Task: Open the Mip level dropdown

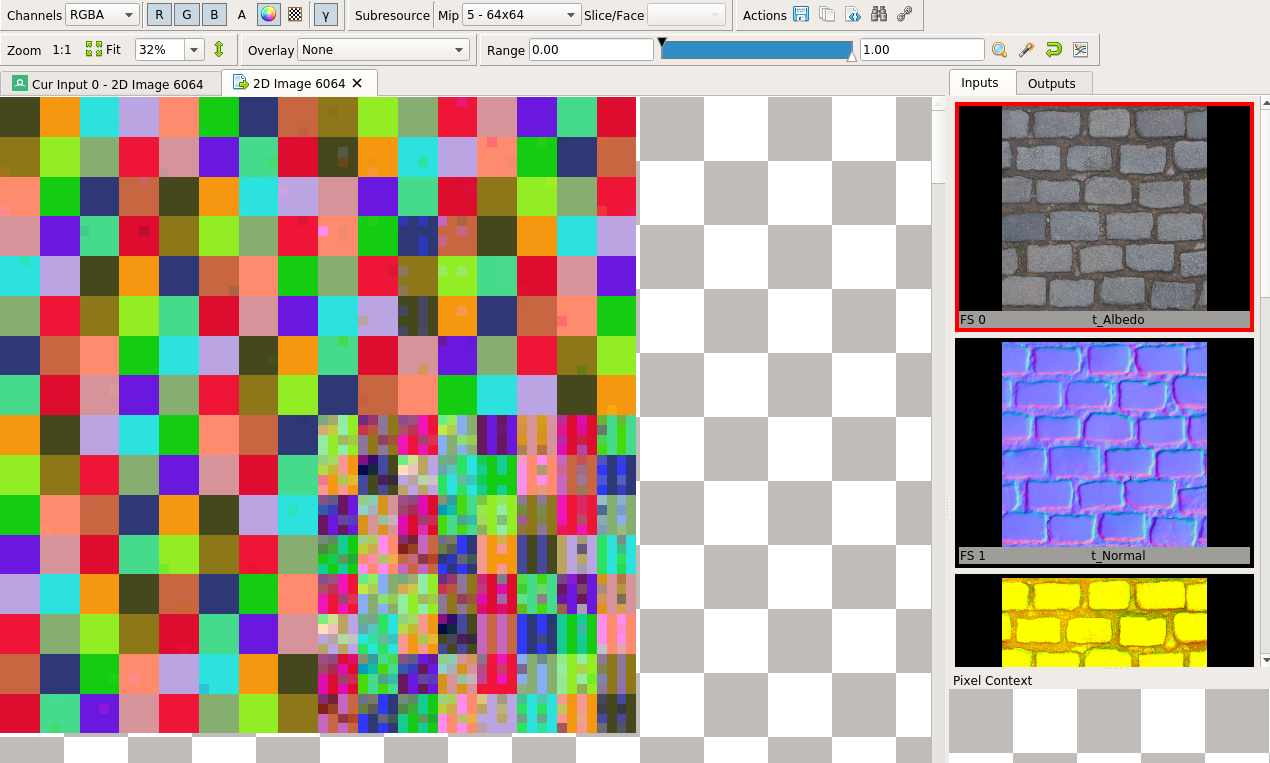Action: click(521, 15)
